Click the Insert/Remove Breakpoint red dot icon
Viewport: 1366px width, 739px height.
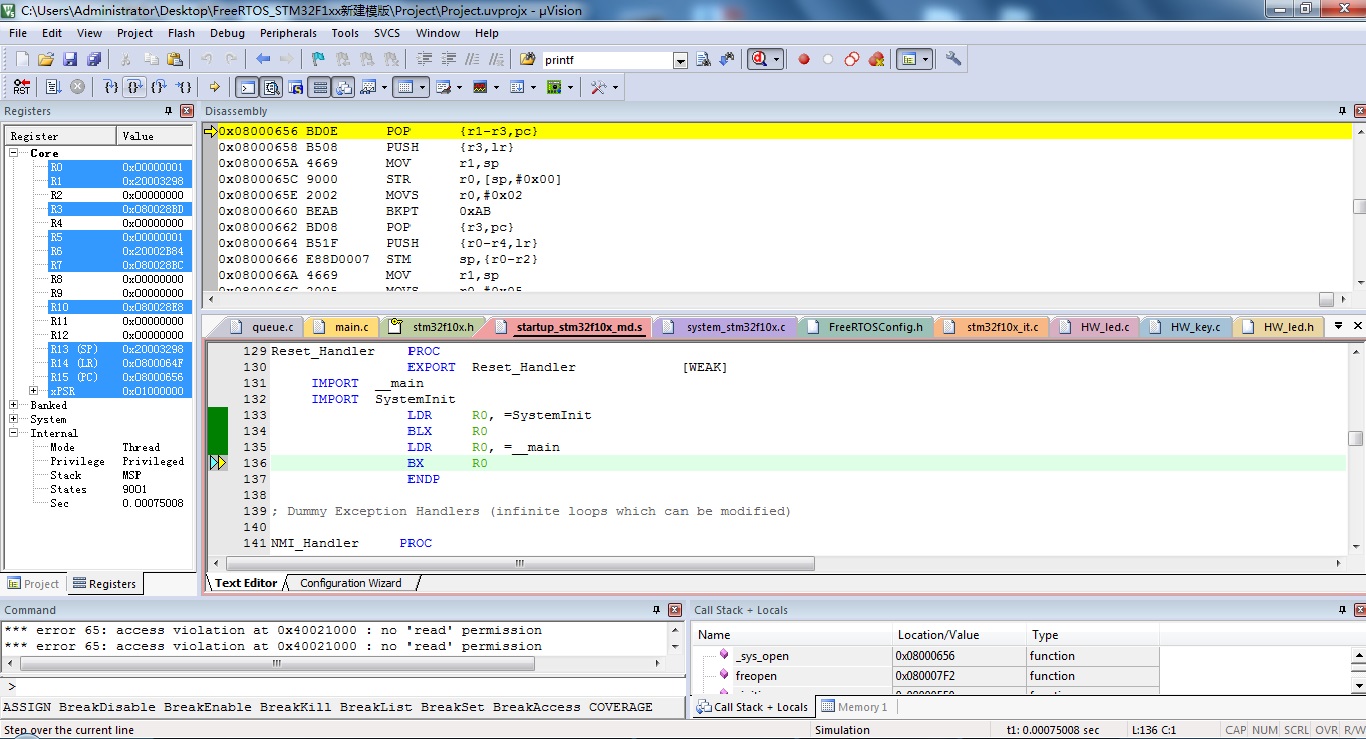803,60
